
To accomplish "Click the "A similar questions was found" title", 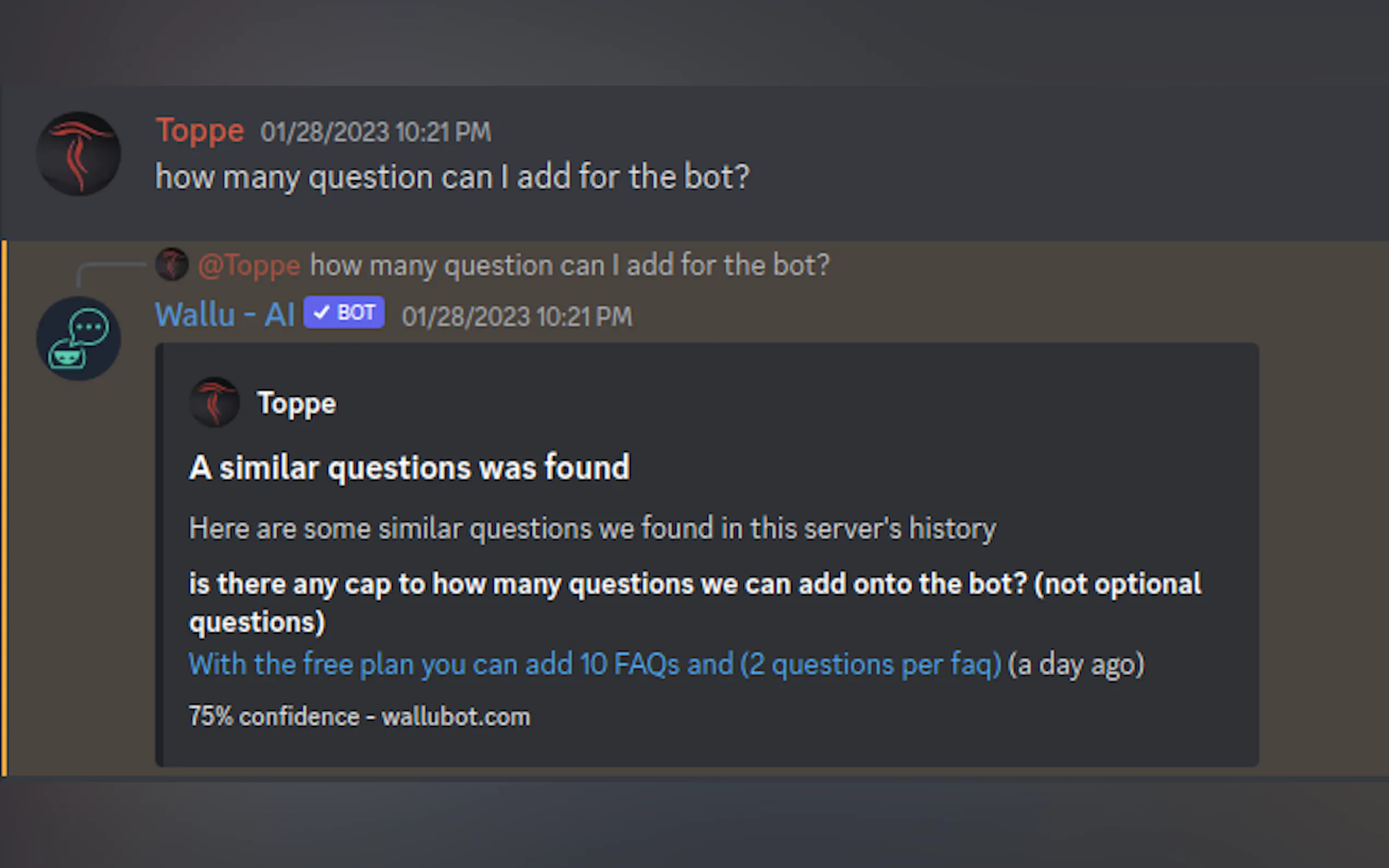I will coord(410,467).
